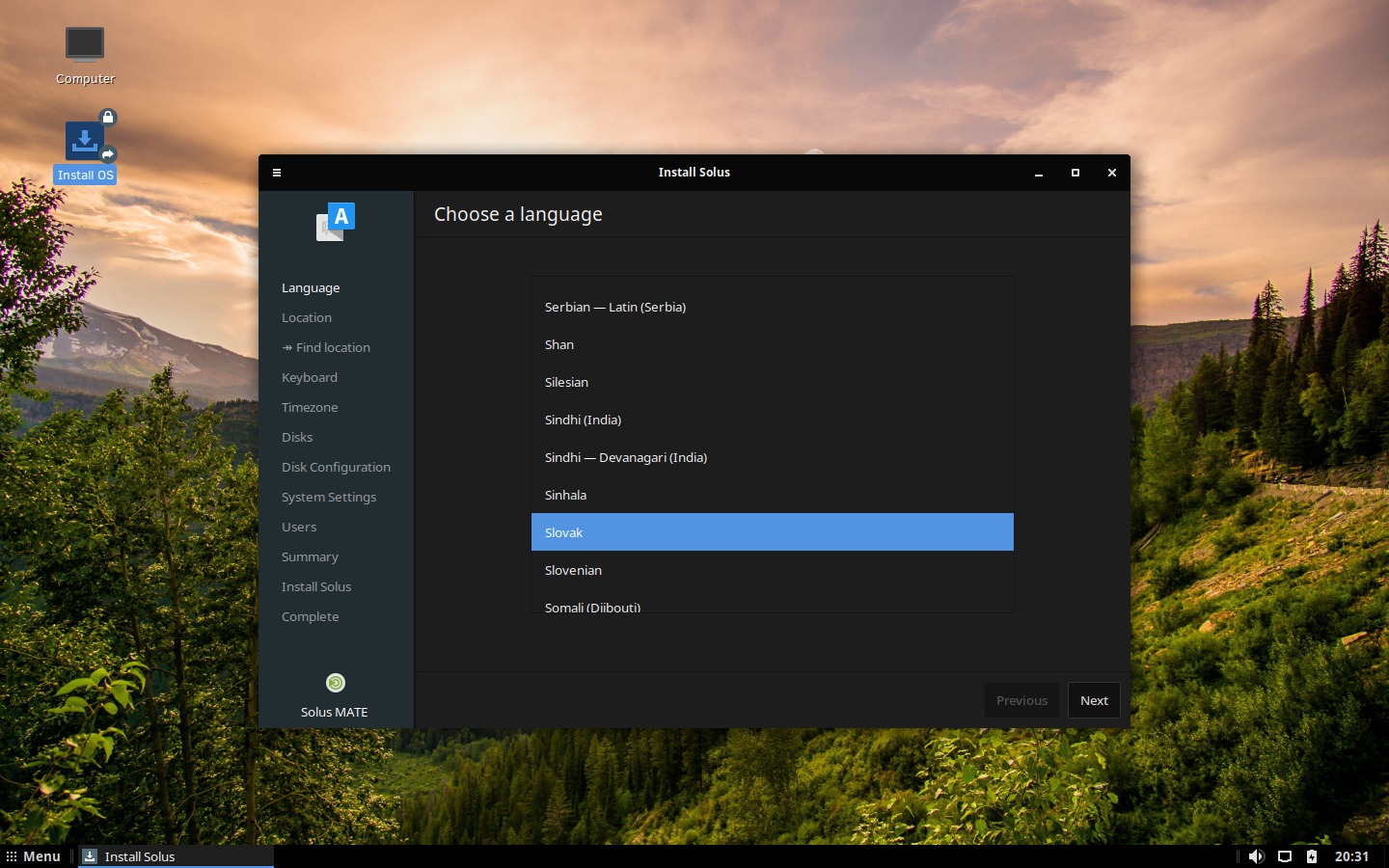Click the language page icon in sidebar
The width and height of the screenshot is (1389, 868).
point(336,222)
